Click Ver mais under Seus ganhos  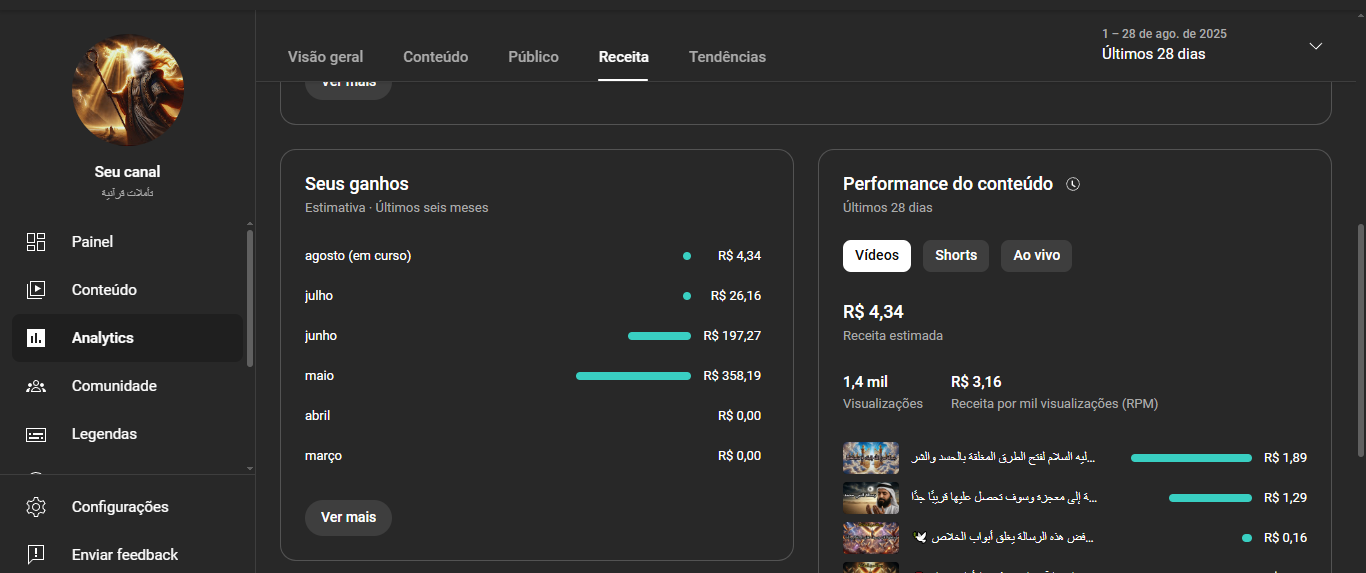348,517
